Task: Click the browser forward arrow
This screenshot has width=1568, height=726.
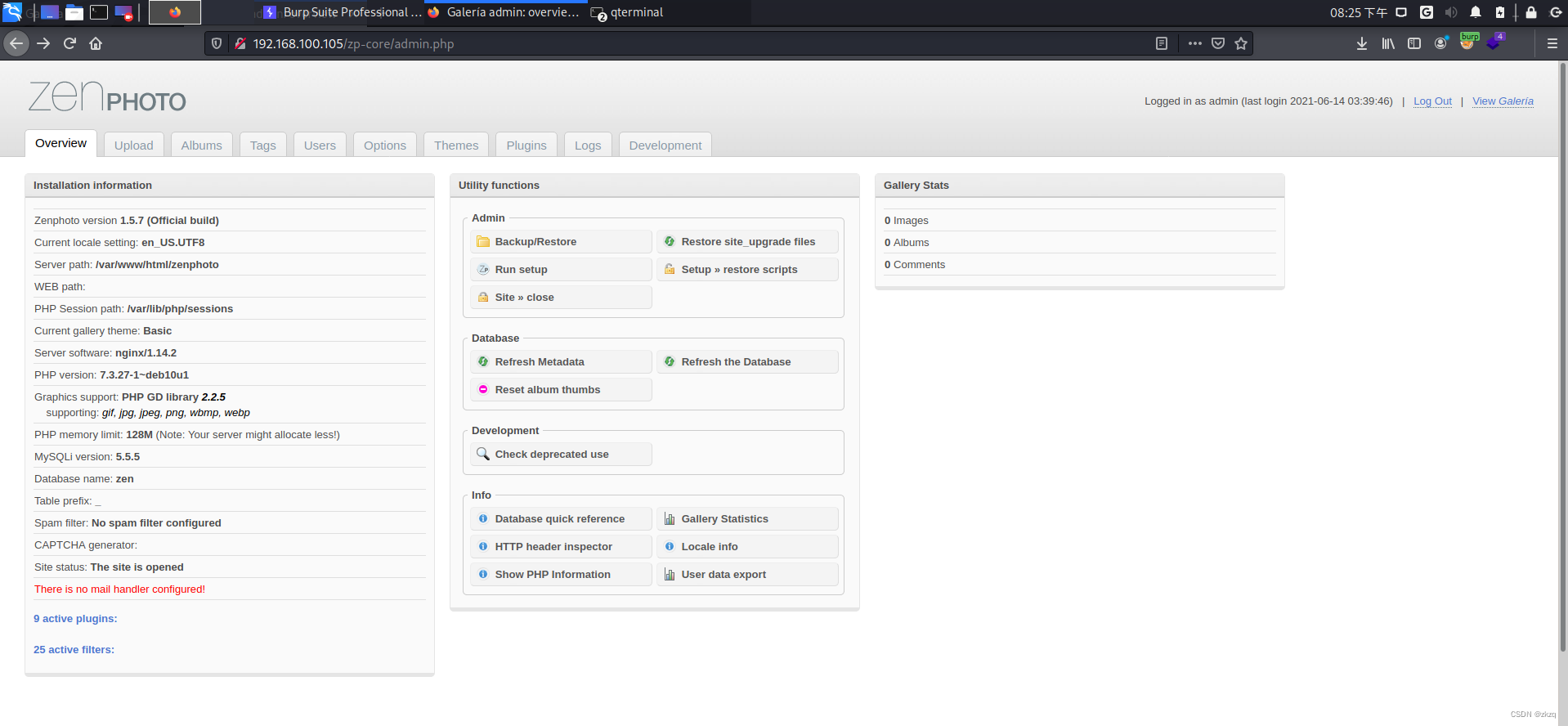Action: tap(43, 43)
